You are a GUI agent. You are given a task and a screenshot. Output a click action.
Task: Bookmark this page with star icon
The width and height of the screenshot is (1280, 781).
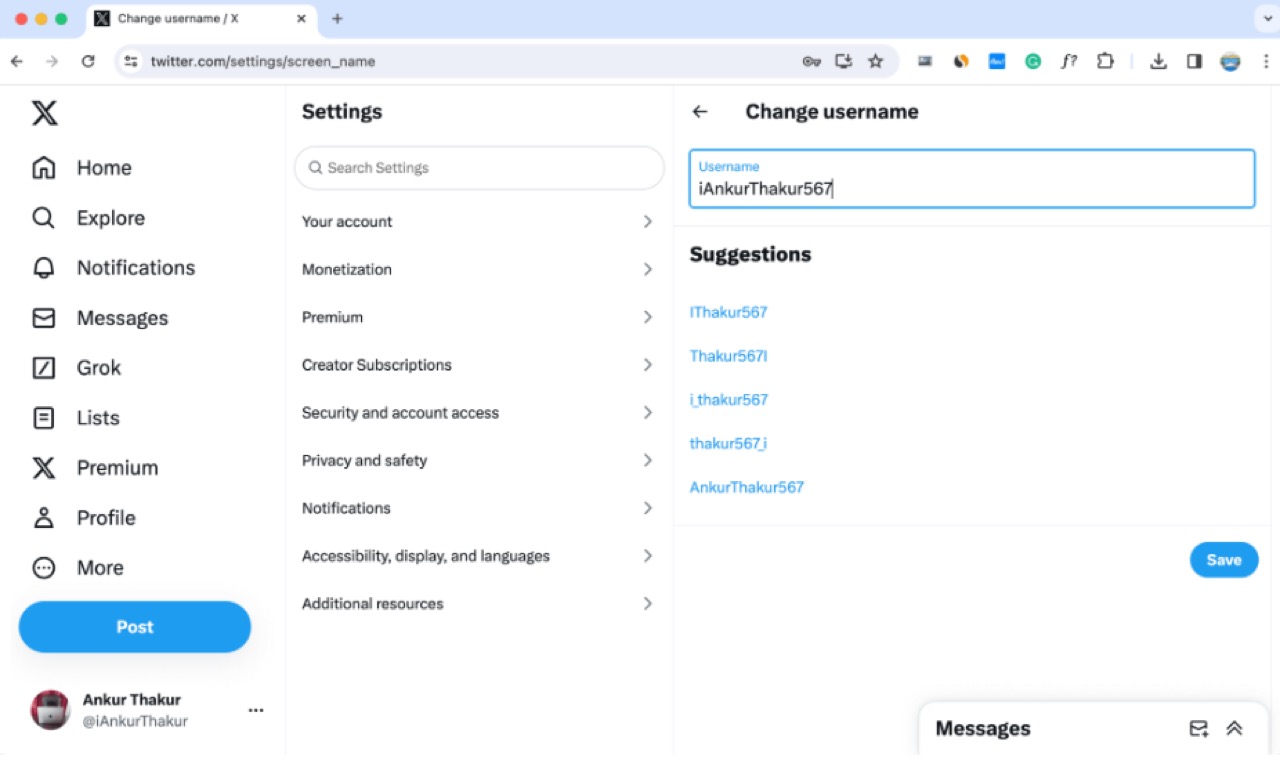pos(876,61)
